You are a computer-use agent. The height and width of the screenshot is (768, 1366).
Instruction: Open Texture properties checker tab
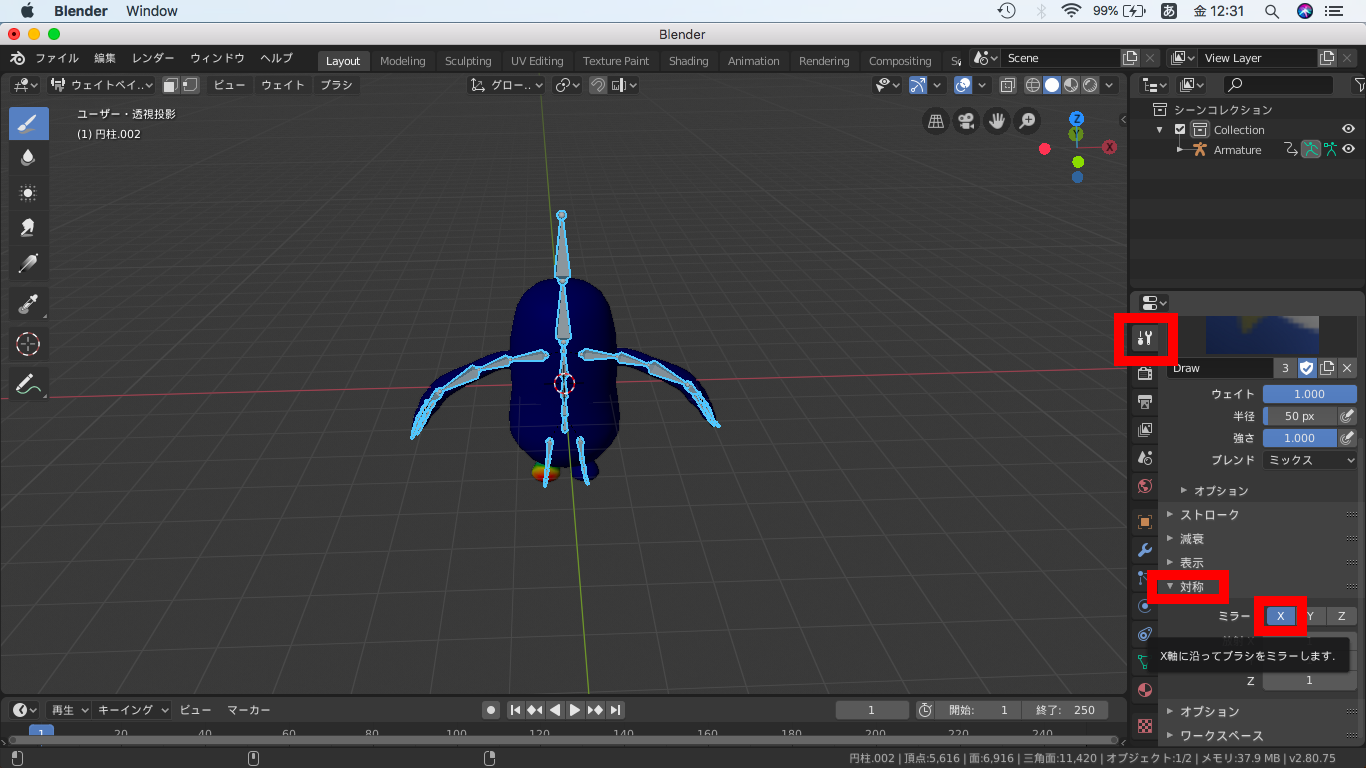(1145, 725)
